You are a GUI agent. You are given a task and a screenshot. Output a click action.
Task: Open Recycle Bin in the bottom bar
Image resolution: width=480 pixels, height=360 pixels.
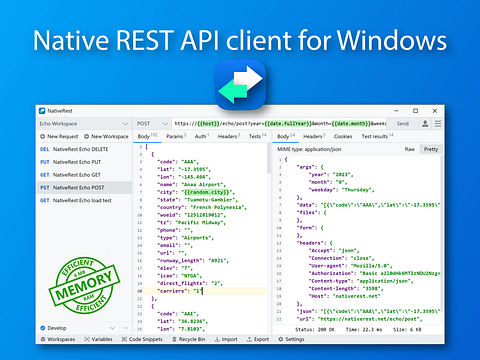pyautogui.click(x=189, y=339)
